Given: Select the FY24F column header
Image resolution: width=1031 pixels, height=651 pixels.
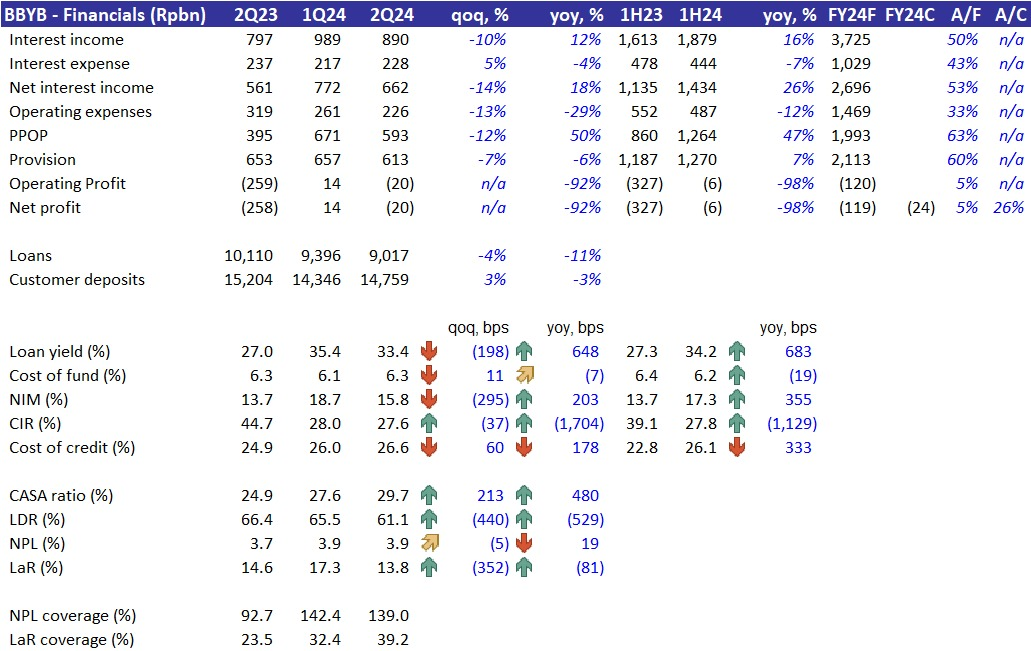Looking at the screenshot, I should [854, 14].
